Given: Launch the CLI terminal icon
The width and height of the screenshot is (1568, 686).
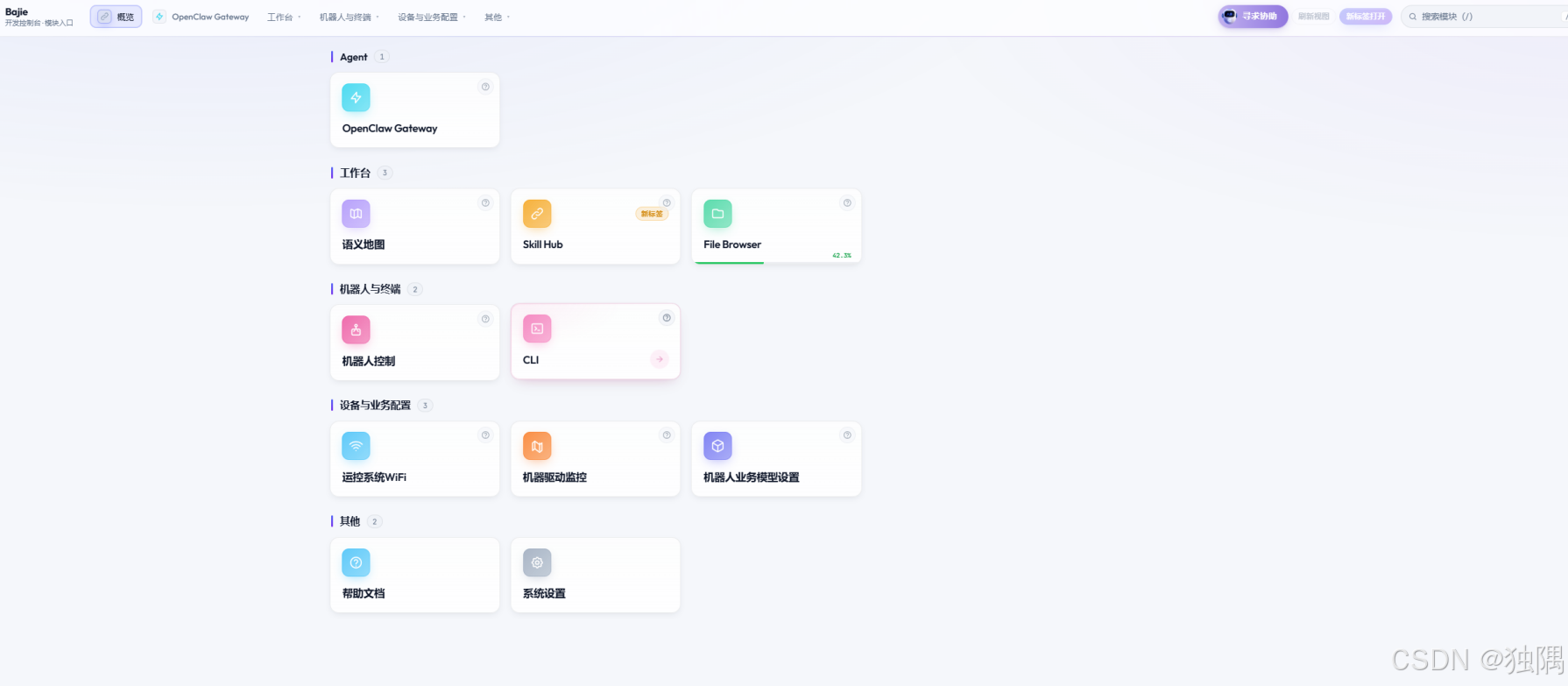Looking at the screenshot, I should coord(537,329).
